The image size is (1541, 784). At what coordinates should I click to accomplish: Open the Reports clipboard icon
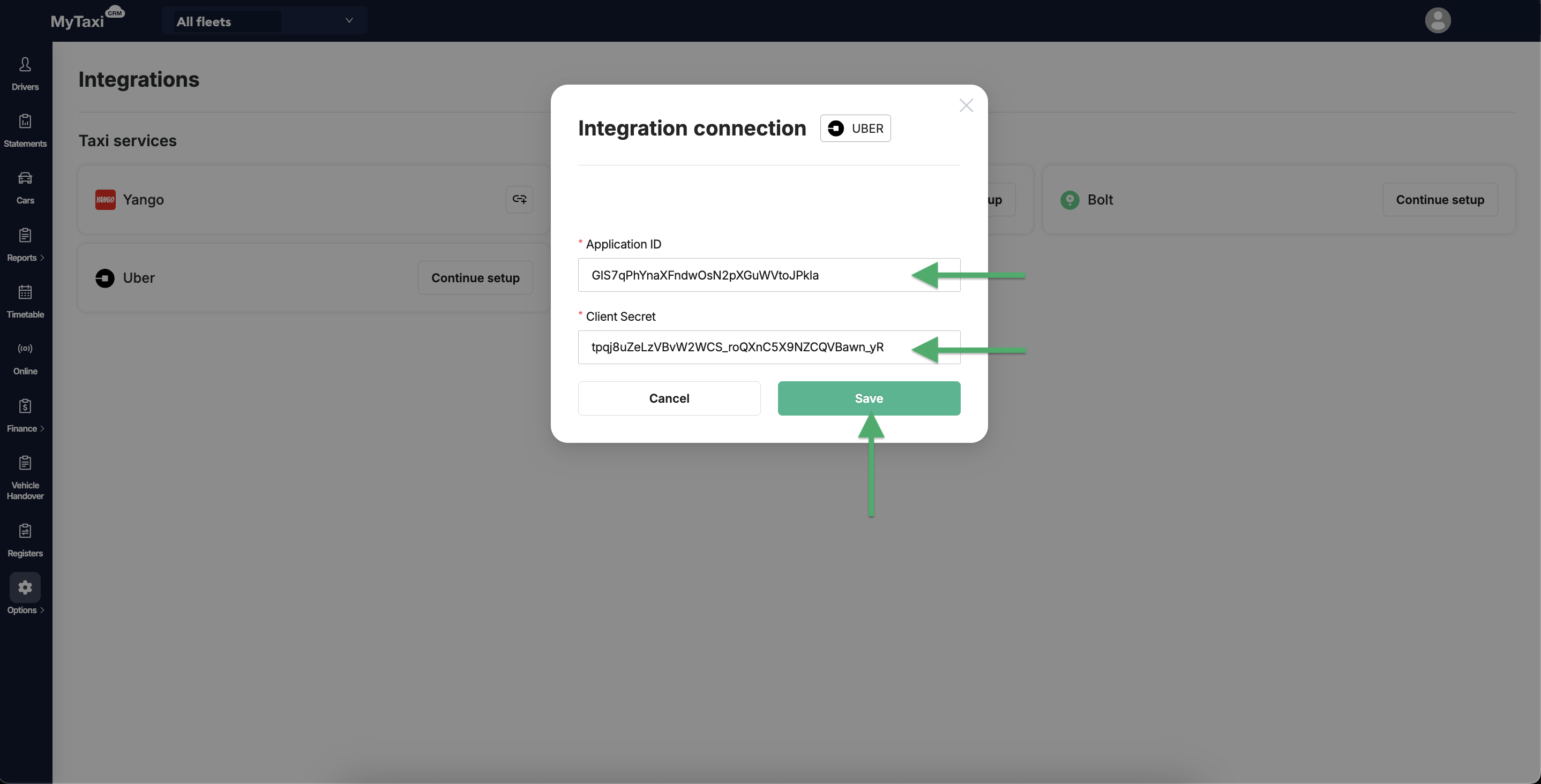[x=25, y=235]
